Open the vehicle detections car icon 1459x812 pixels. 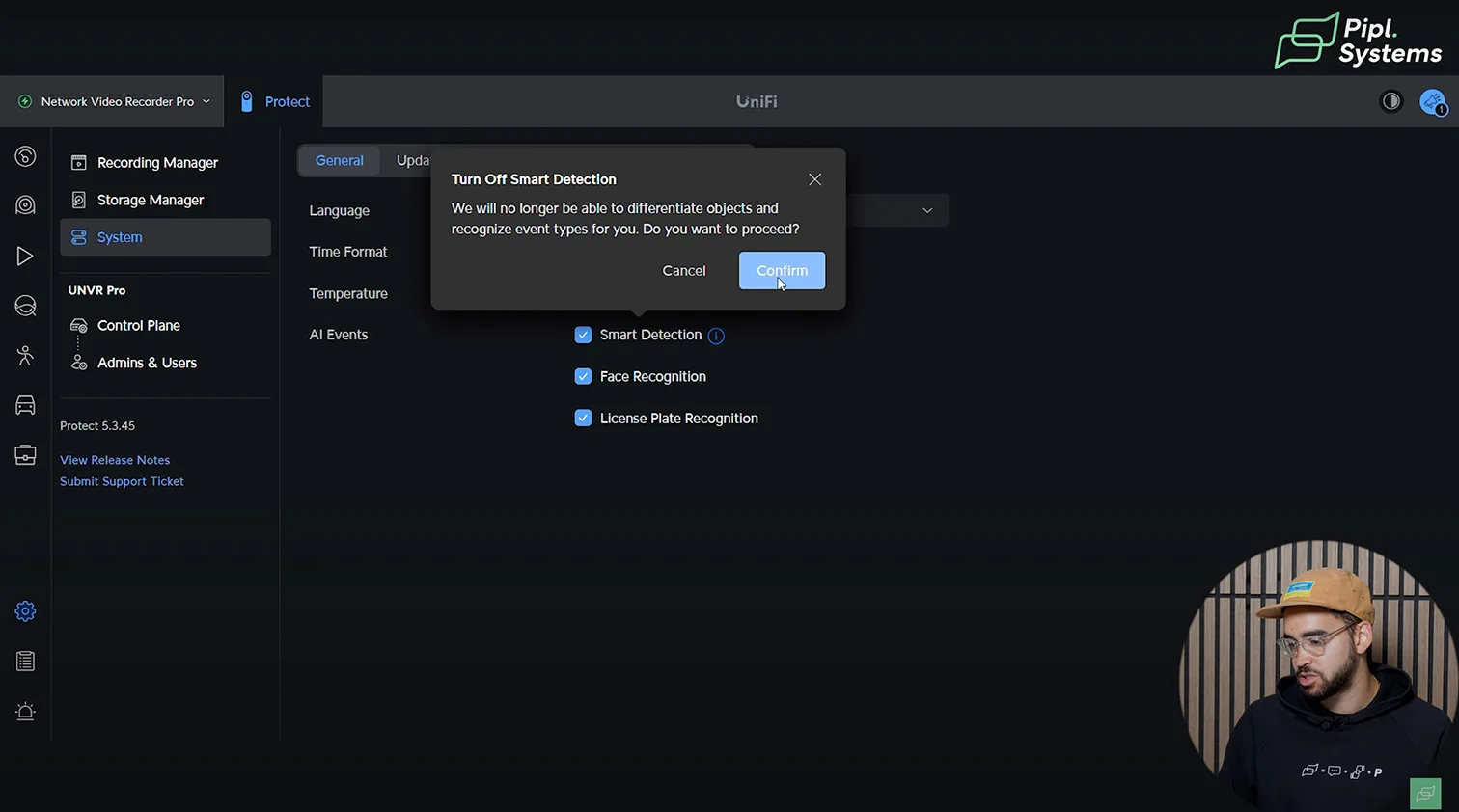point(25,406)
